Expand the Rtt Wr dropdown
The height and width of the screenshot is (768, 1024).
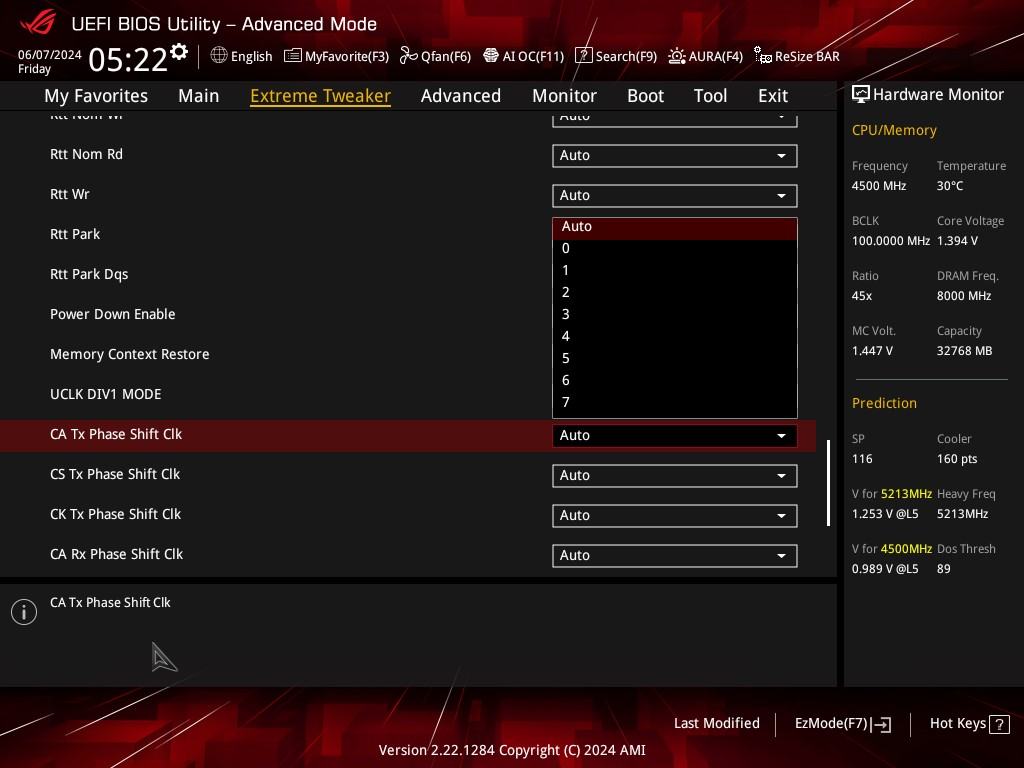point(675,195)
